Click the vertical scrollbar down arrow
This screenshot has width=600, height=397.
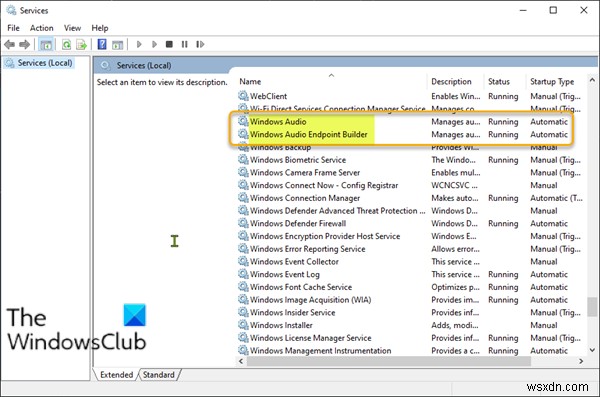click(x=592, y=350)
